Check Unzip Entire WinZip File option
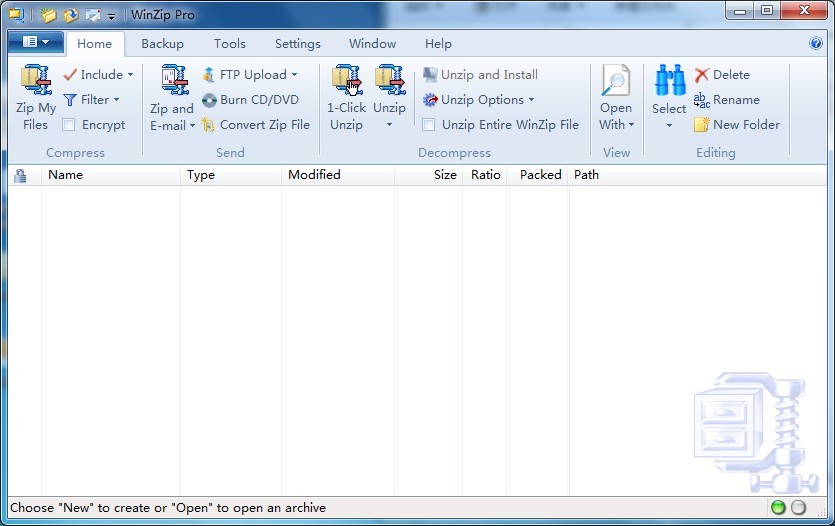 point(429,125)
